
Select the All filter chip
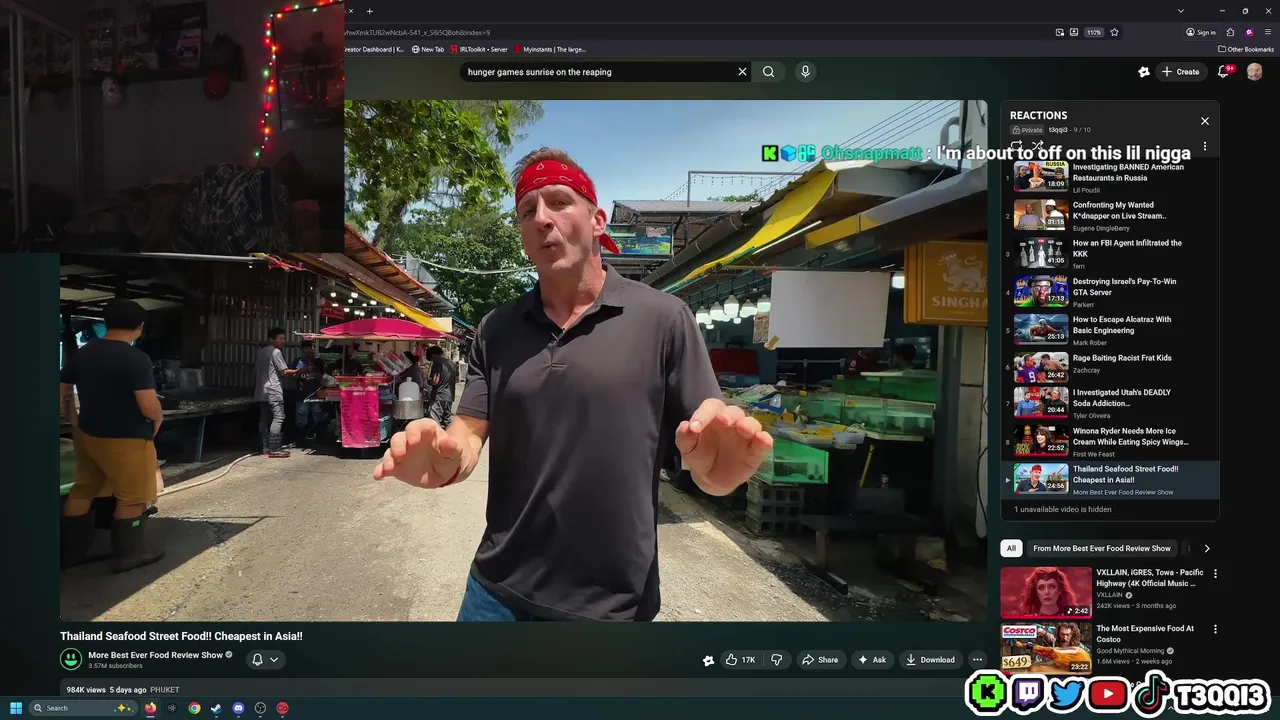1011,548
